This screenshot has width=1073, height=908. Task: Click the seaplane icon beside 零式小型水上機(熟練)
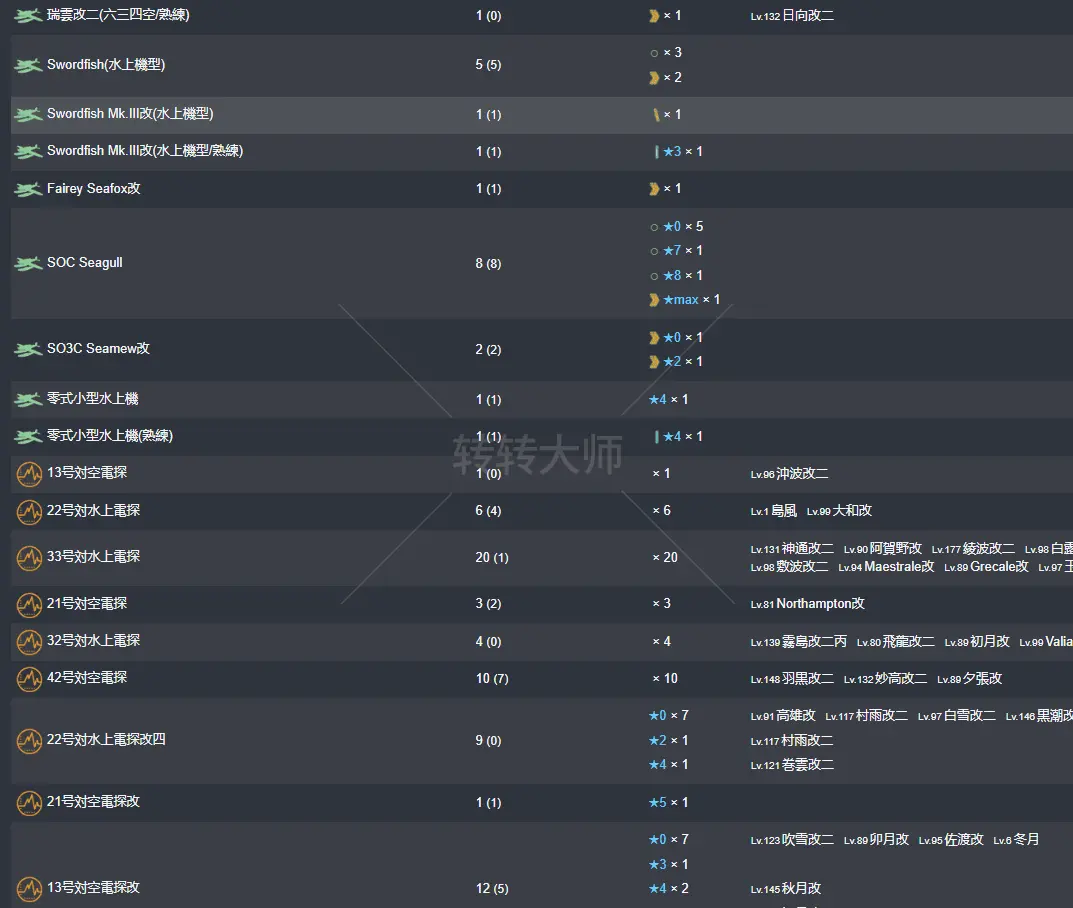point(28,437)
